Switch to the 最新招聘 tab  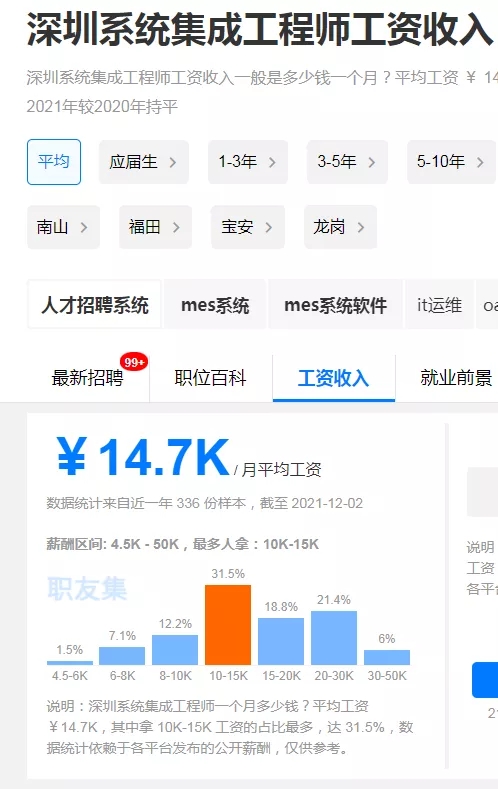point(88,378)
